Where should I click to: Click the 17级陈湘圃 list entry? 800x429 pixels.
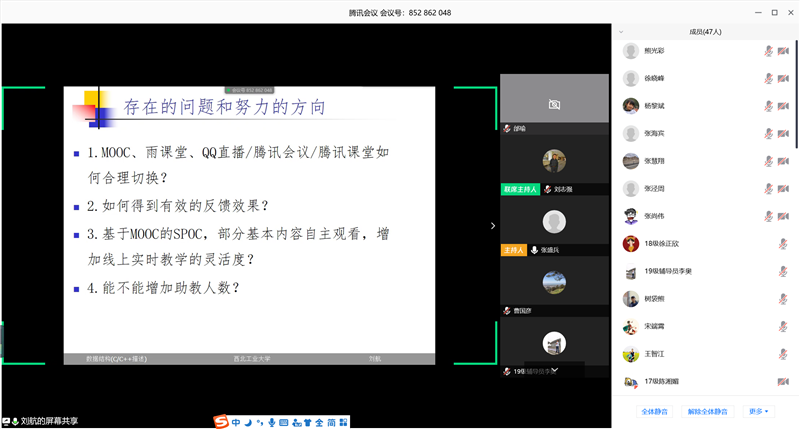[x=706, y=382]
